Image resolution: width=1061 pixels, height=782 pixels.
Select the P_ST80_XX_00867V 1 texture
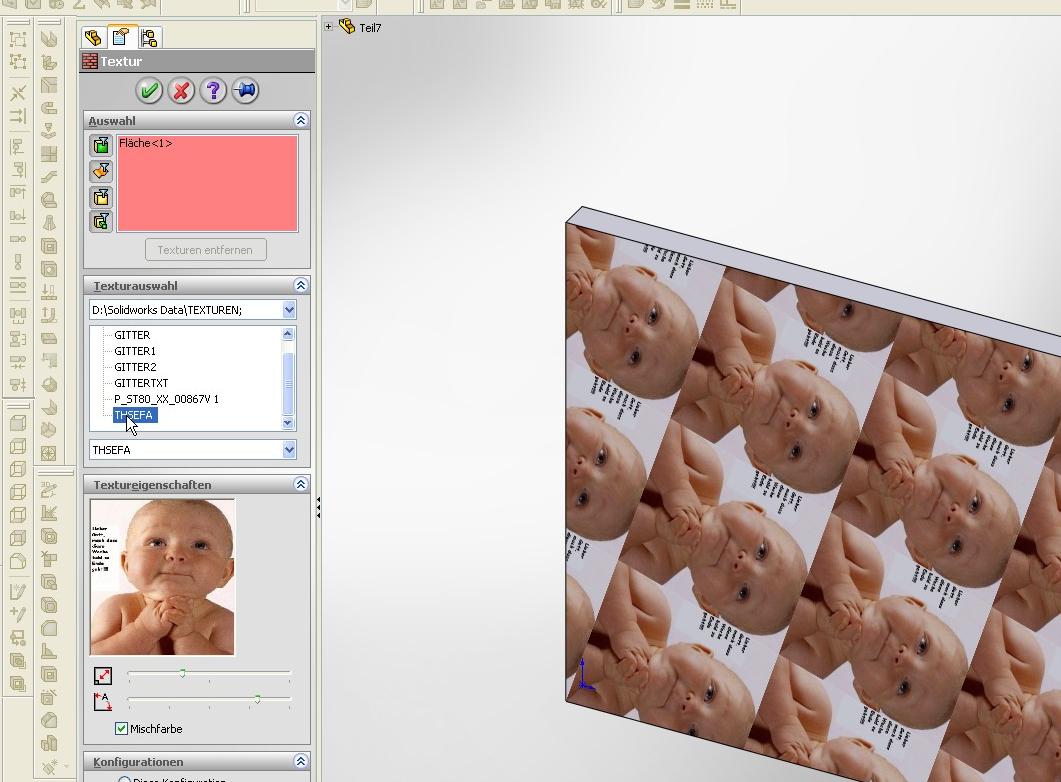[166, 399]
